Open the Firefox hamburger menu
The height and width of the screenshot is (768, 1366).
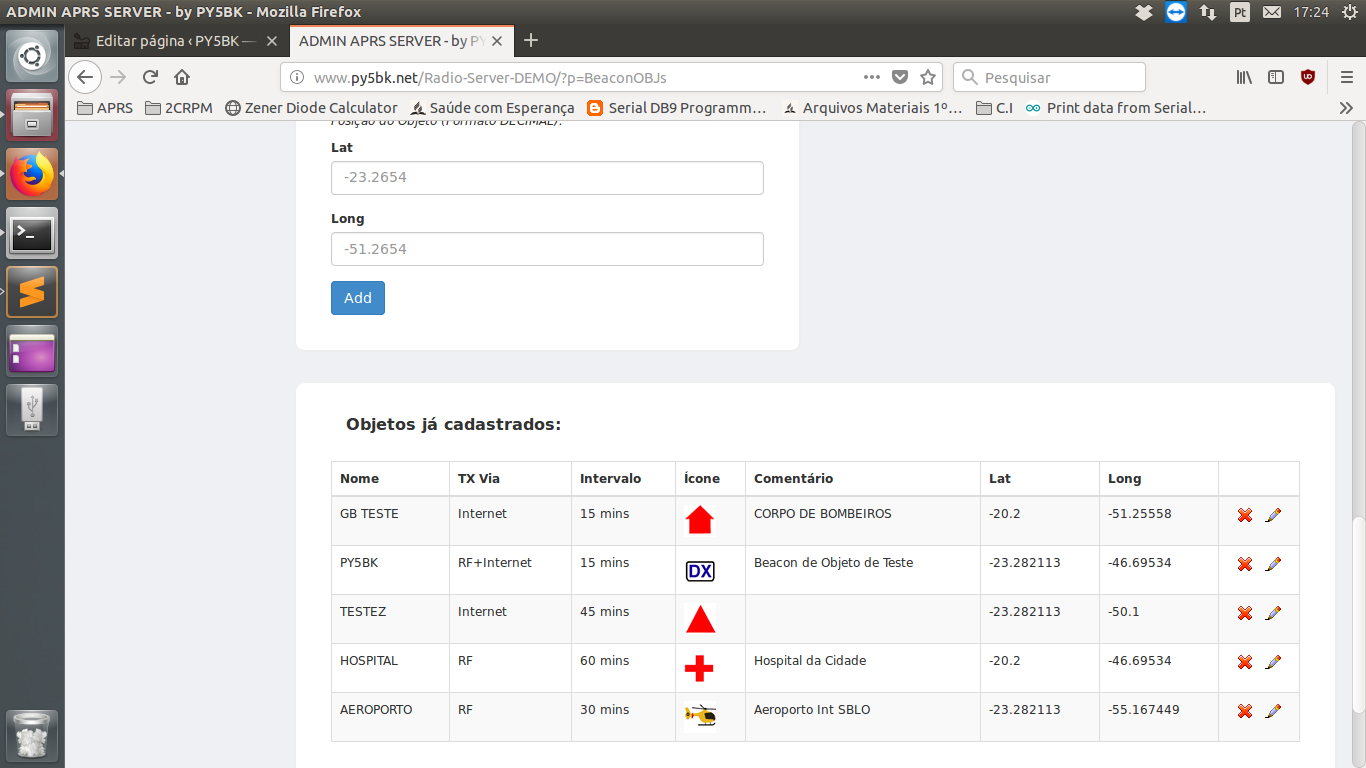click(x=1346, y=77)
